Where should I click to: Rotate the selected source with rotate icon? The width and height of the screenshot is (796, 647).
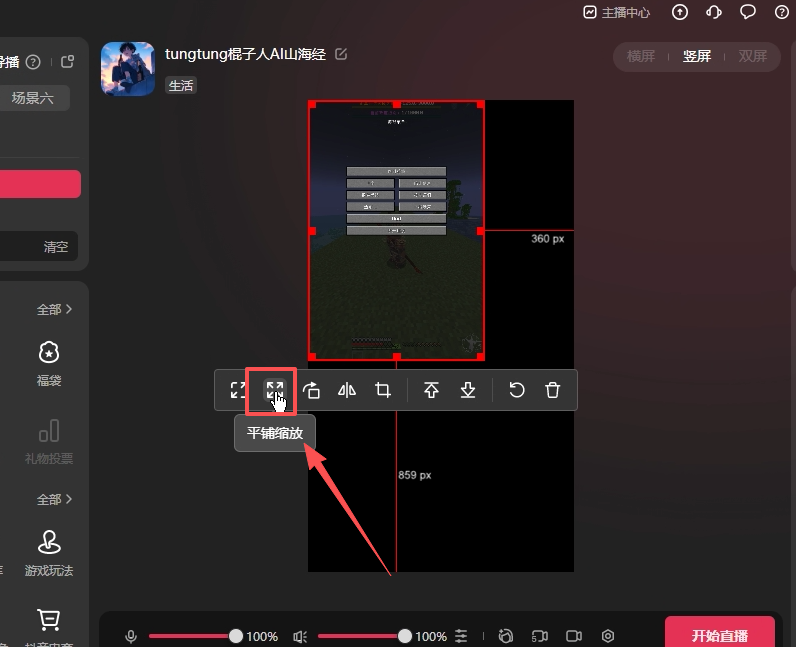(x=311, y=390)
